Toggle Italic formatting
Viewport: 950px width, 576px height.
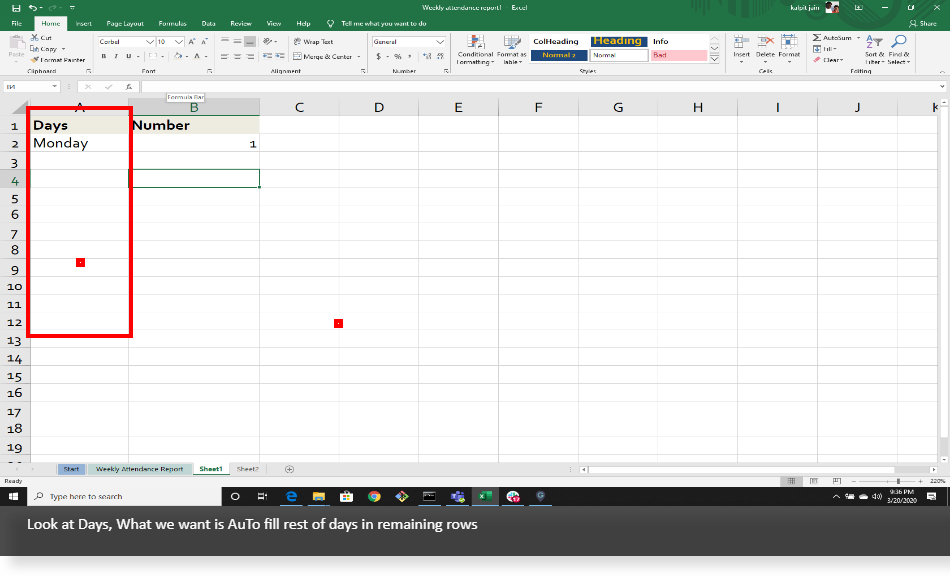pyautogui.click(x=117, y=54)
